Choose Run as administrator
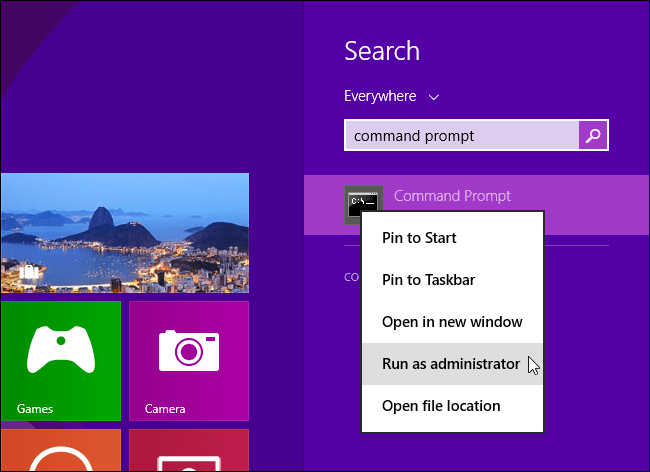650x472 pixels. pos(450,364)
